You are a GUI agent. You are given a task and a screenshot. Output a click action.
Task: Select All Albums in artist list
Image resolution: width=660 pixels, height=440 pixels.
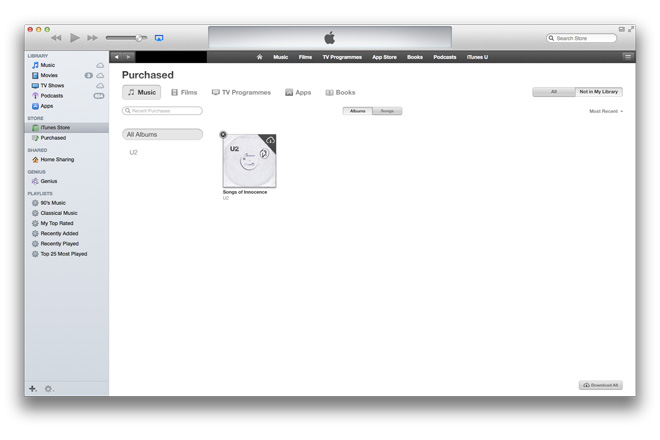162,135
